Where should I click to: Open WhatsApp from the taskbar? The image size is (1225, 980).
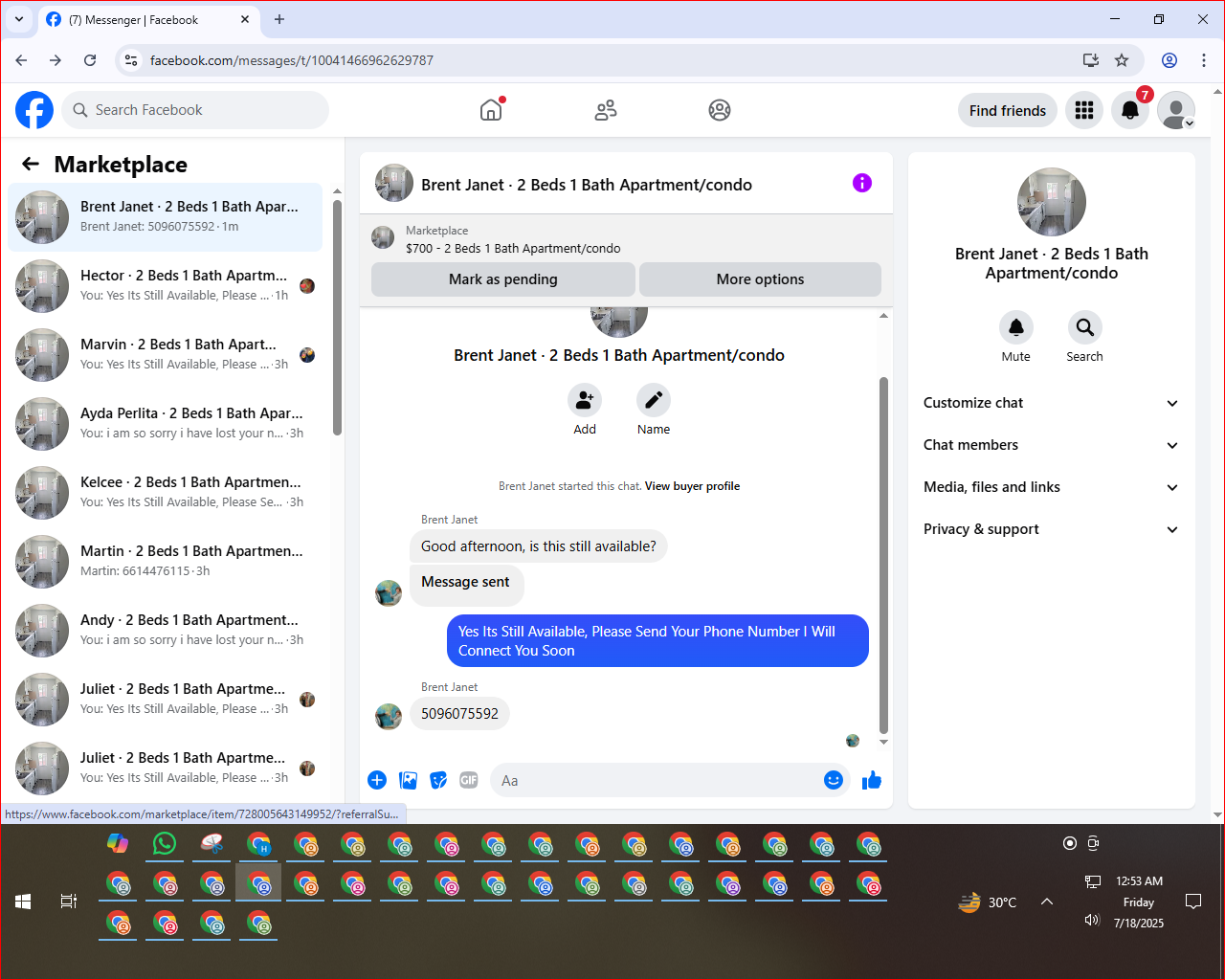[x=165, y=843]
